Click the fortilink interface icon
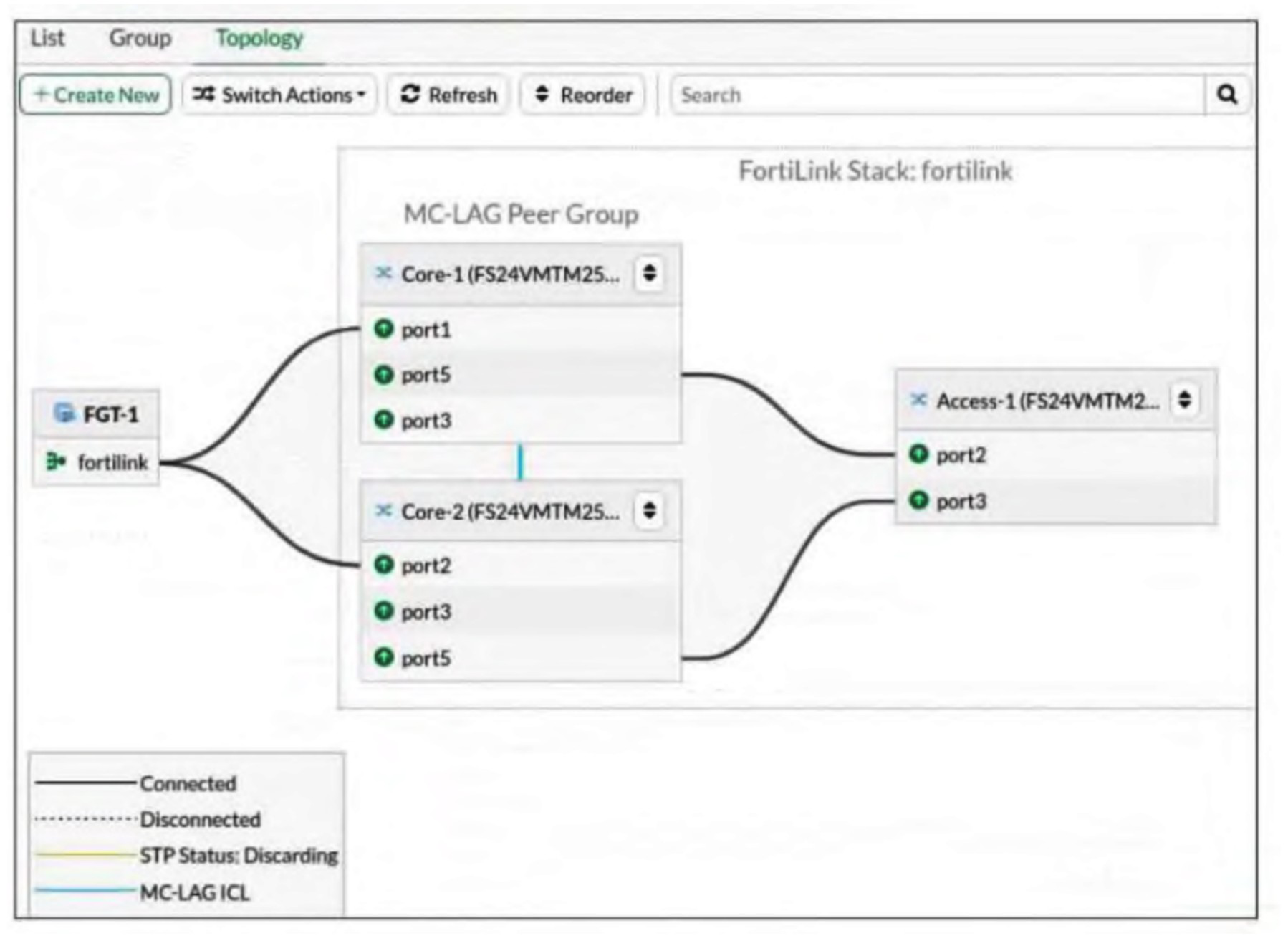Image resolution: width=1288 pixels, height=941 pixels. point(56,461)
